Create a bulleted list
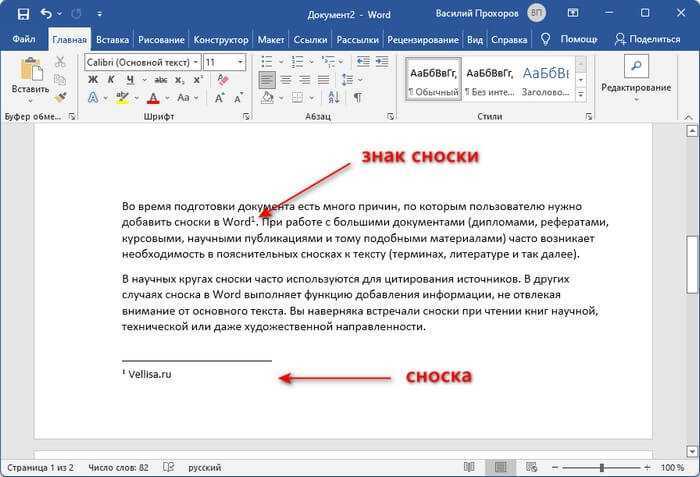 (x=267, y=62)
